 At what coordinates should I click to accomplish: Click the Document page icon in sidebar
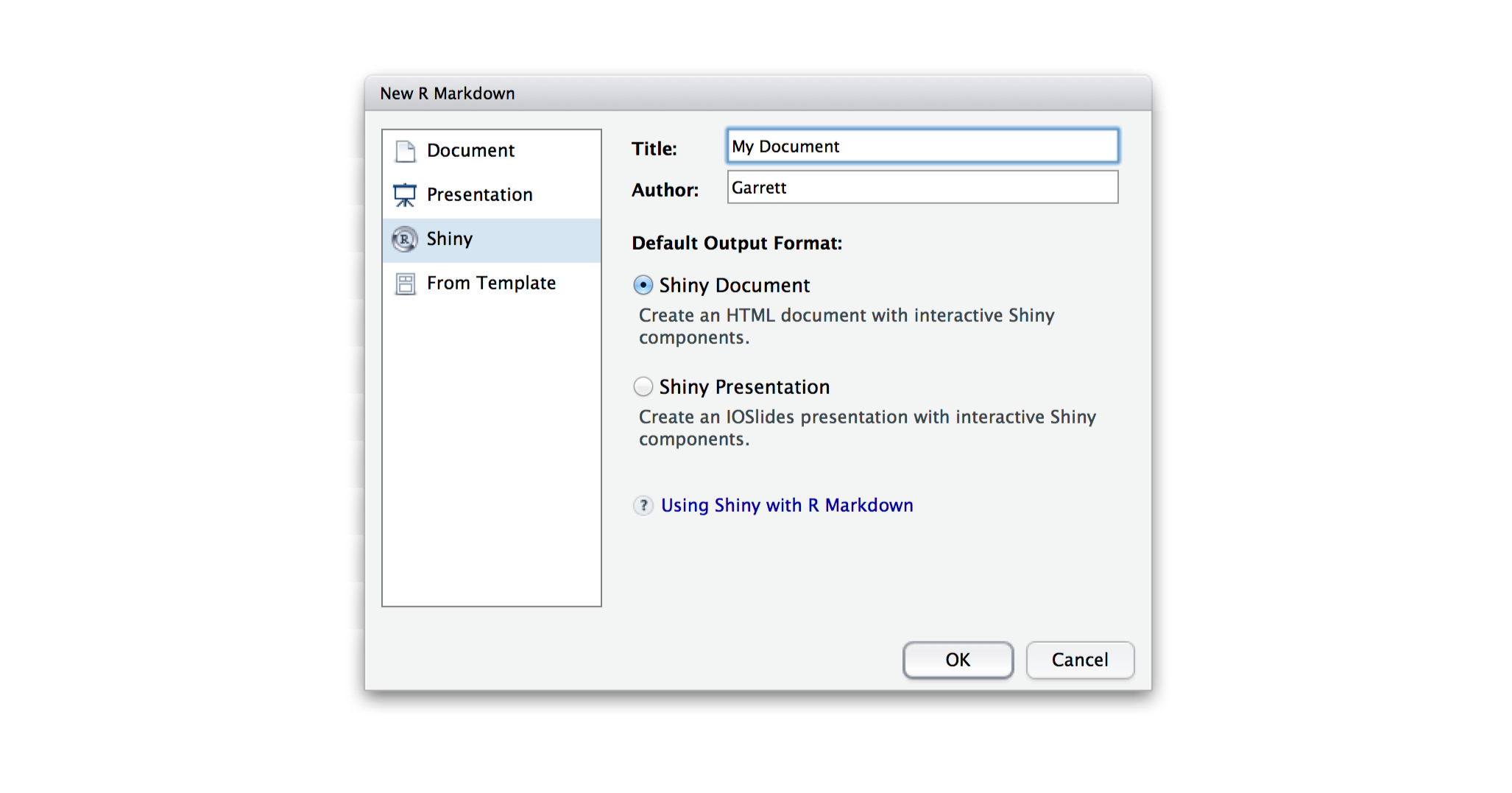click(405, 150)
